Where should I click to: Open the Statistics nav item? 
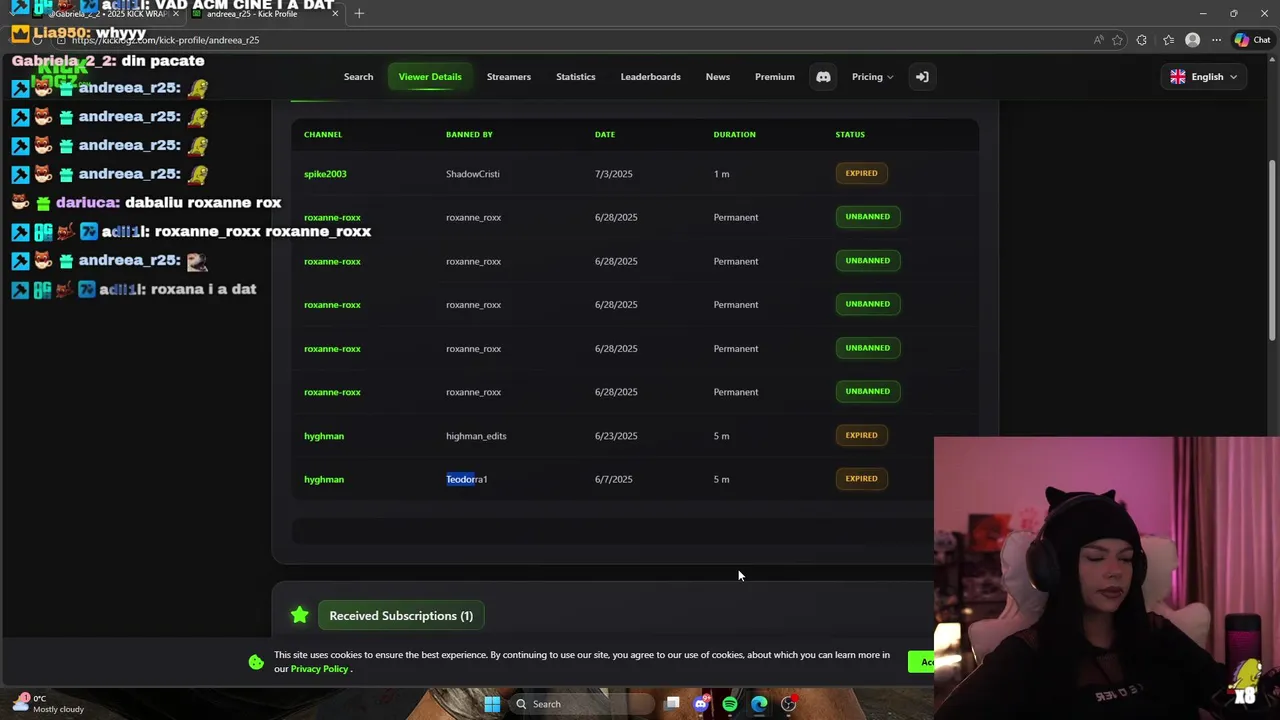[575, 77]
